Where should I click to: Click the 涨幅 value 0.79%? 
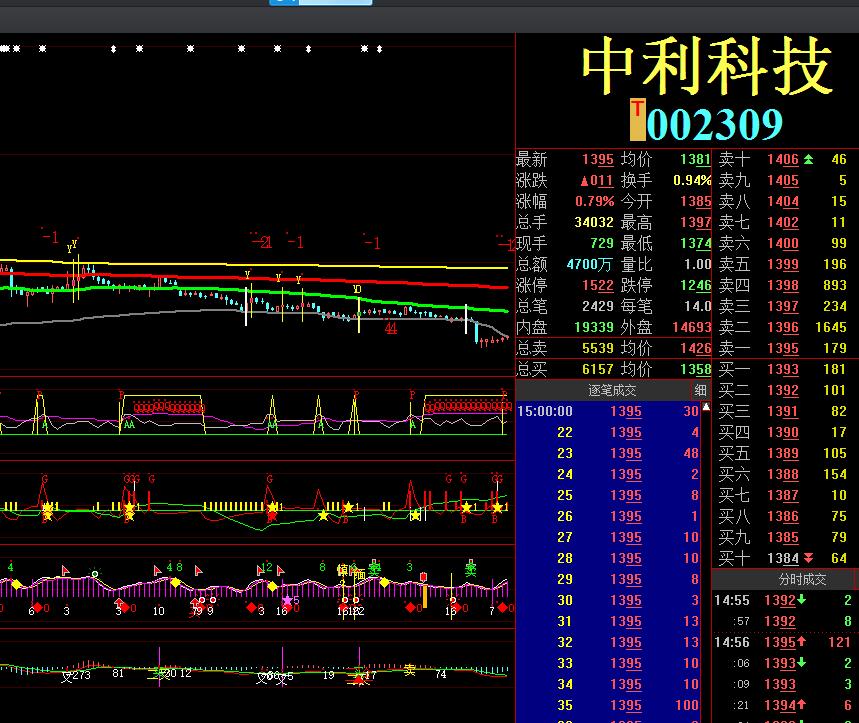click(594, 201)
